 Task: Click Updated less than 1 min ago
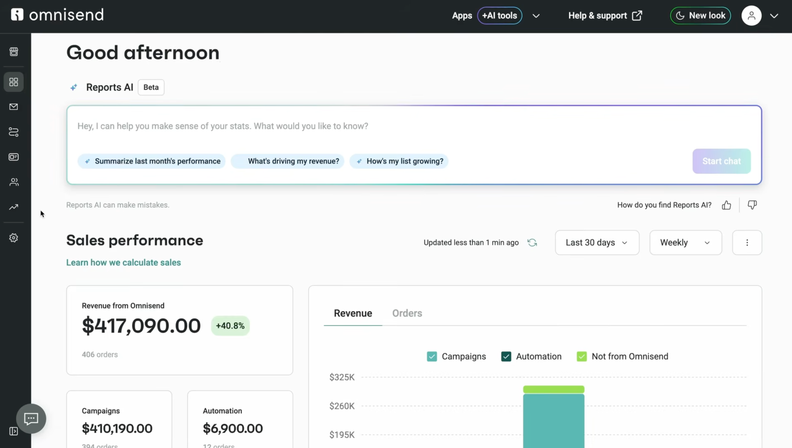click(471, 242)
